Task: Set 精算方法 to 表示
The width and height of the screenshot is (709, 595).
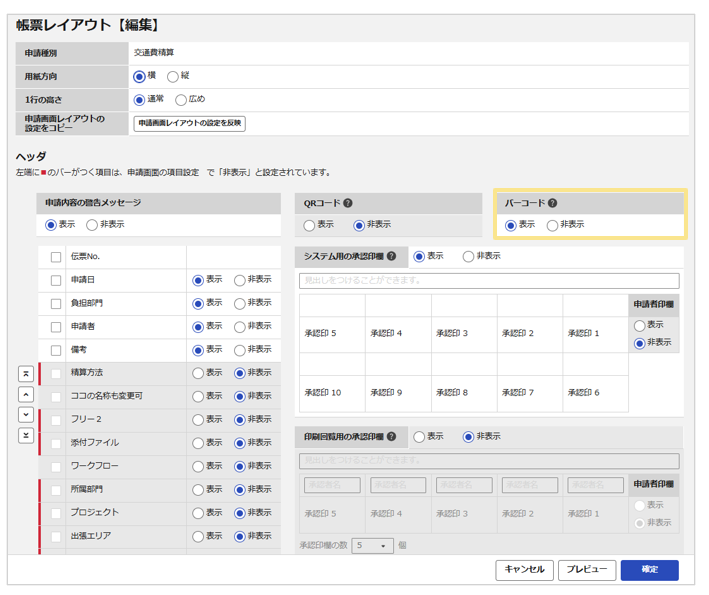Action: click(198, 373)
